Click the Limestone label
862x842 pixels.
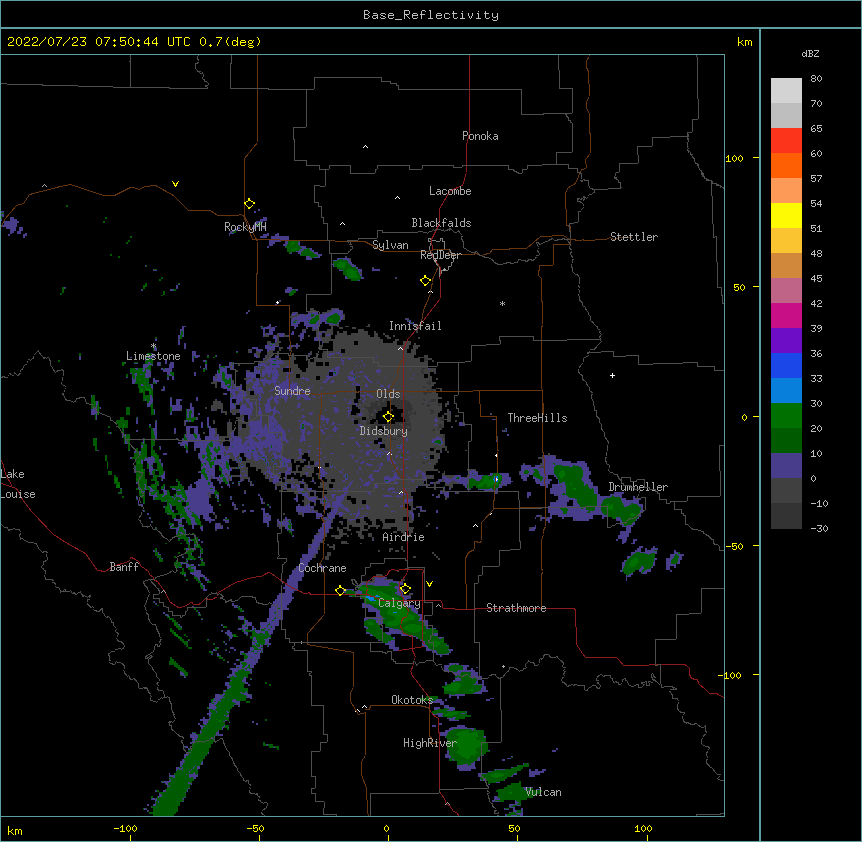tap(153, 356)
